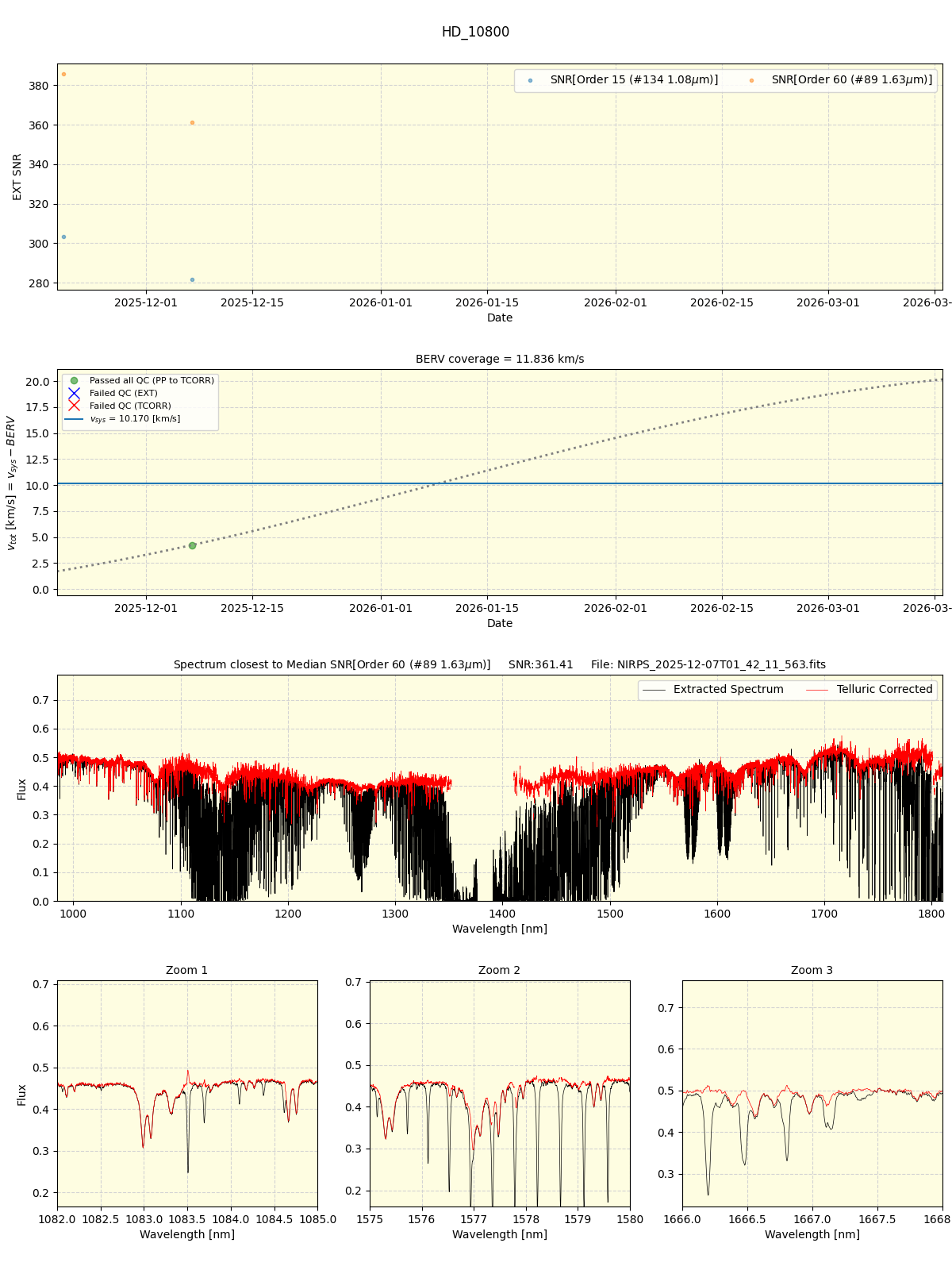
Task: Click the Date label under SNR plot
Action: (x=500, y=317)
